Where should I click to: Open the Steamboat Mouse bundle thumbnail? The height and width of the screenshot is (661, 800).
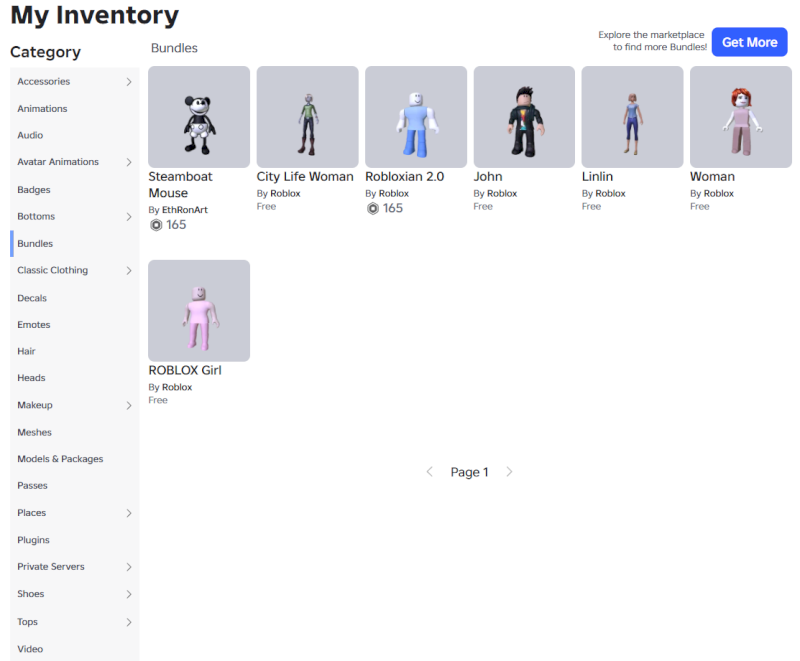199,117
